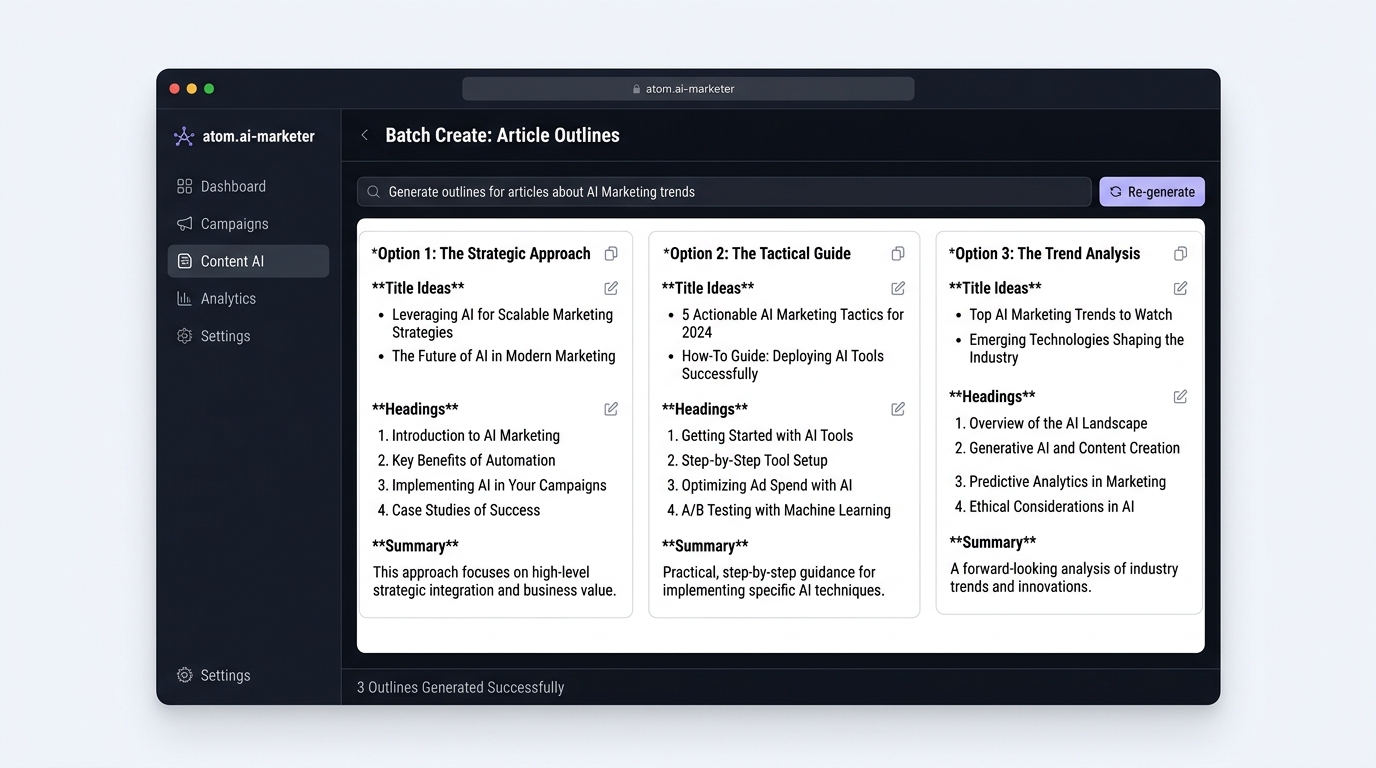Copy the Option 2 Tactical Guide outline
The image size is (1376, 768).
tap(898, 254)
